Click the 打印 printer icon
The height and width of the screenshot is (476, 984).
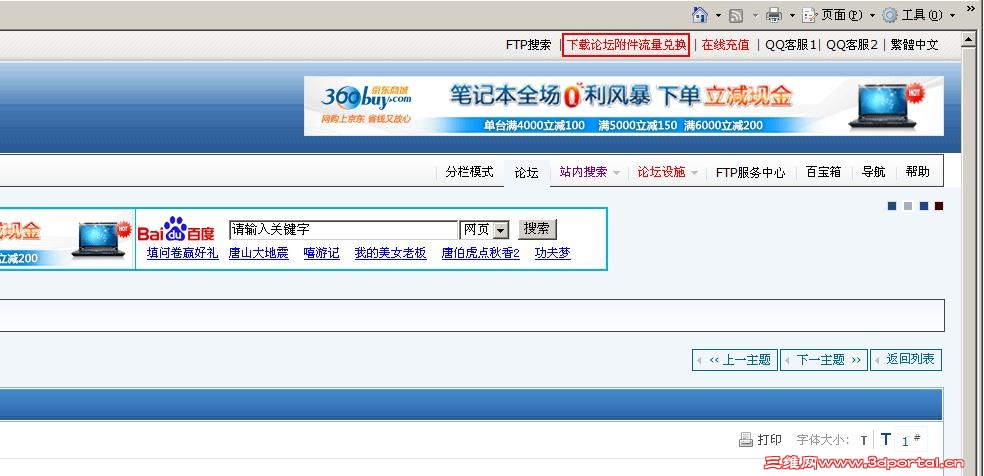pyautogui.click(x=746, y=440)
